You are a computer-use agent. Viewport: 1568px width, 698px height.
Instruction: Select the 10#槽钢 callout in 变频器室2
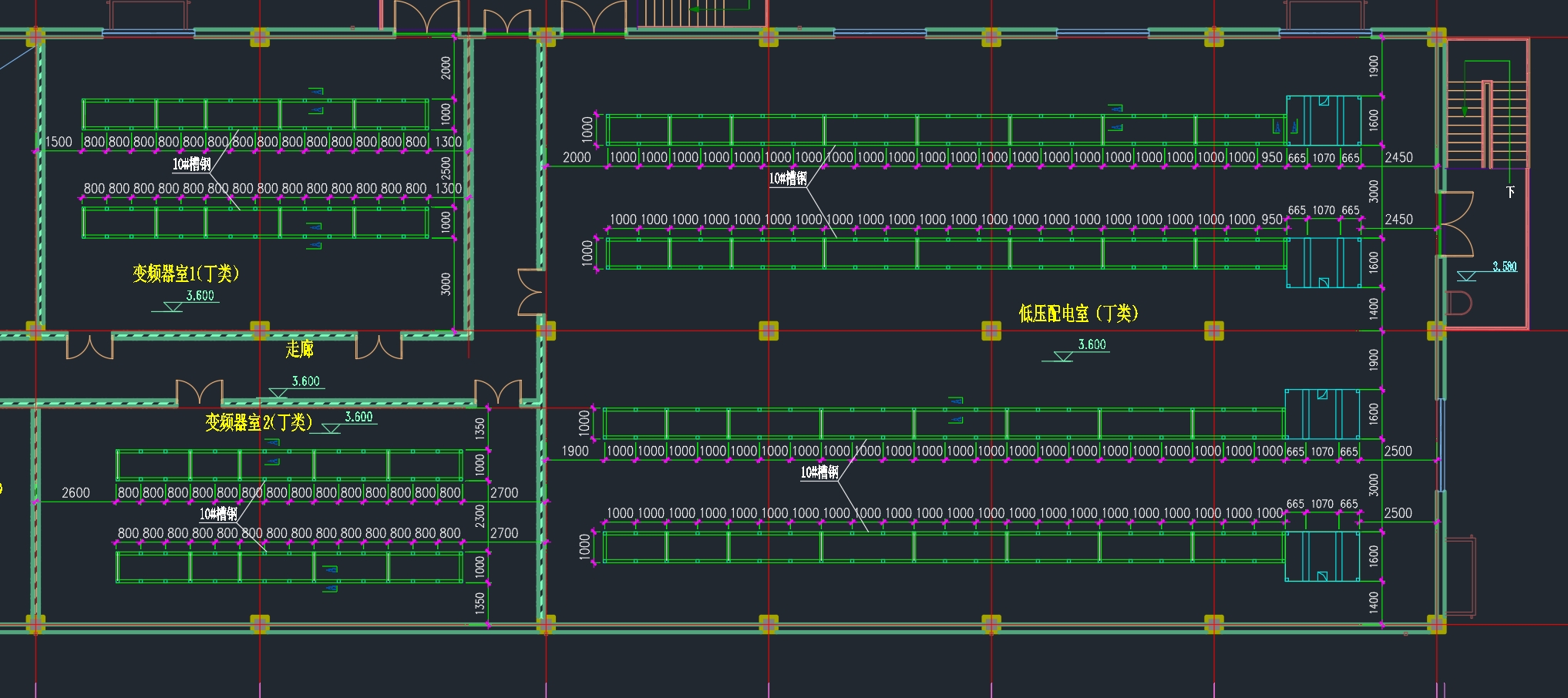[218, 514]
